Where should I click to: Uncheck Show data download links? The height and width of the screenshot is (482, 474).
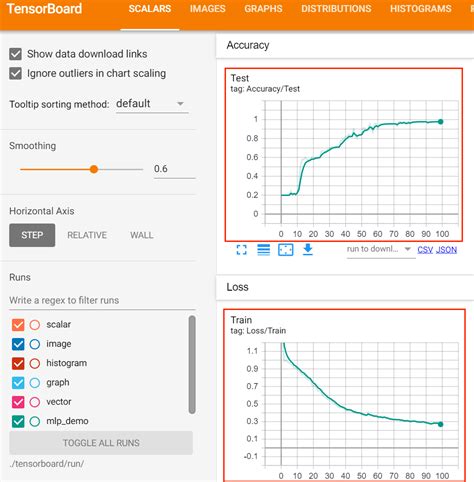point(16,54)
